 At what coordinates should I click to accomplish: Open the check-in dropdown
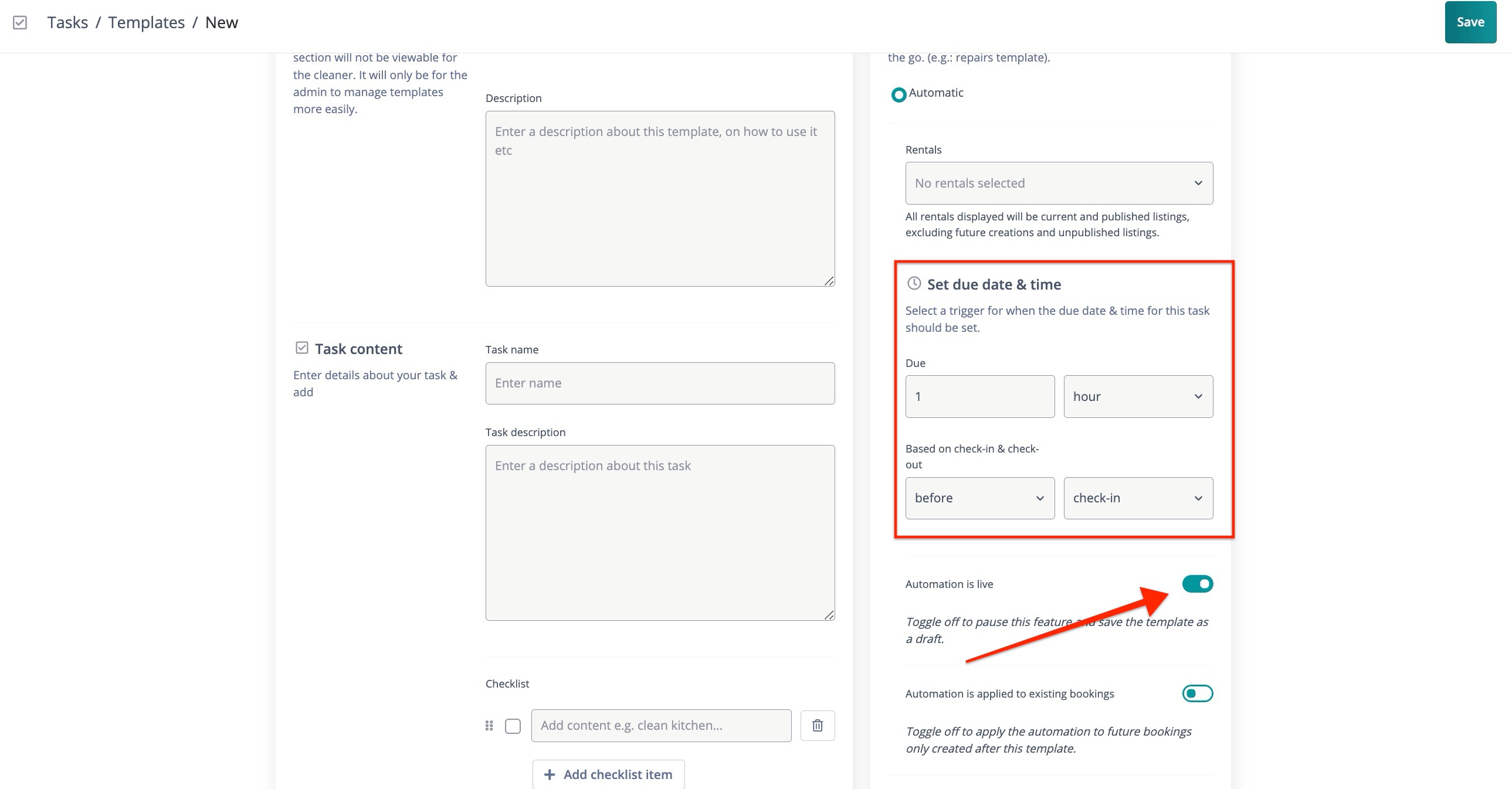click(x=1138, y=498)
